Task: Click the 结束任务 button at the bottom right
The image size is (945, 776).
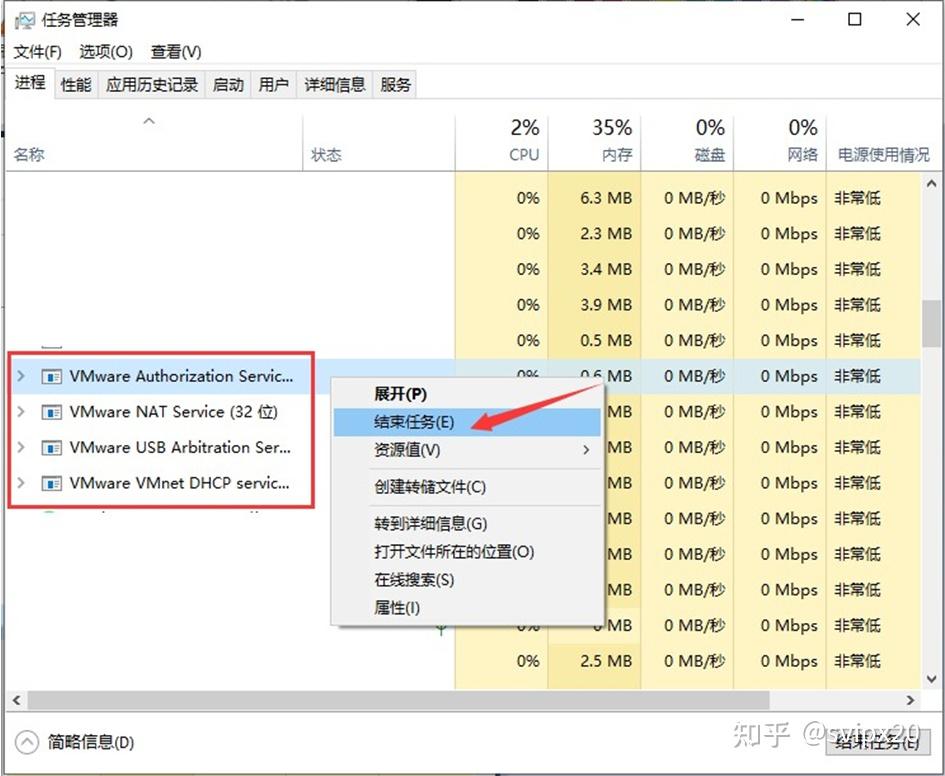Action: (876, 742)
